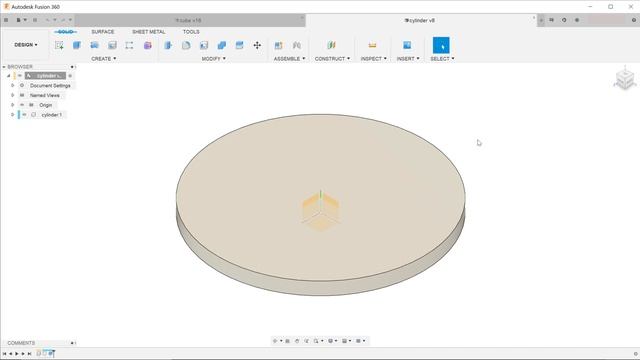Select the Insert image icon
The height and width of the screenshot is (360, 640).
coord(407,45)
